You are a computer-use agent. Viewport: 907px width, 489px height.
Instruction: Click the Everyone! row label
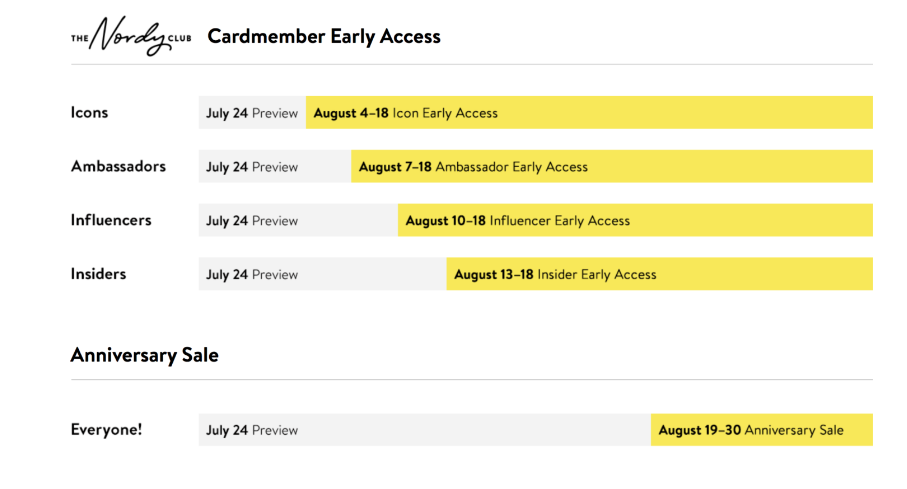coord(106,429)
